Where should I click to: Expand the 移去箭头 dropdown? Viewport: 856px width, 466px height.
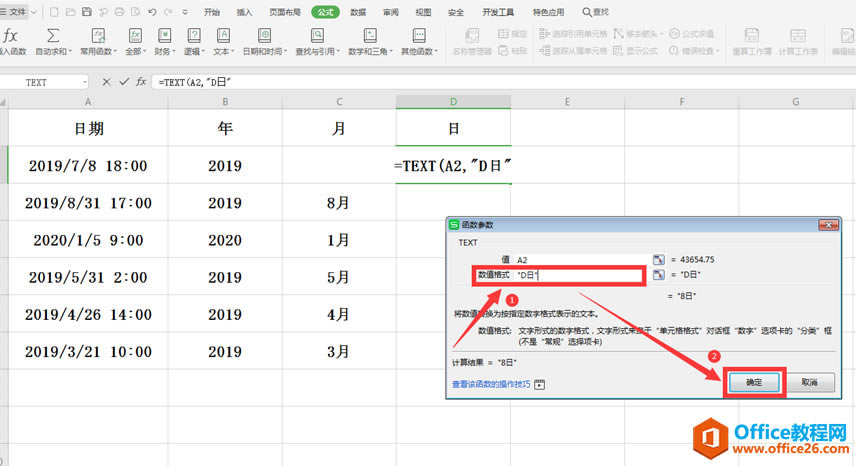point(661,34)
